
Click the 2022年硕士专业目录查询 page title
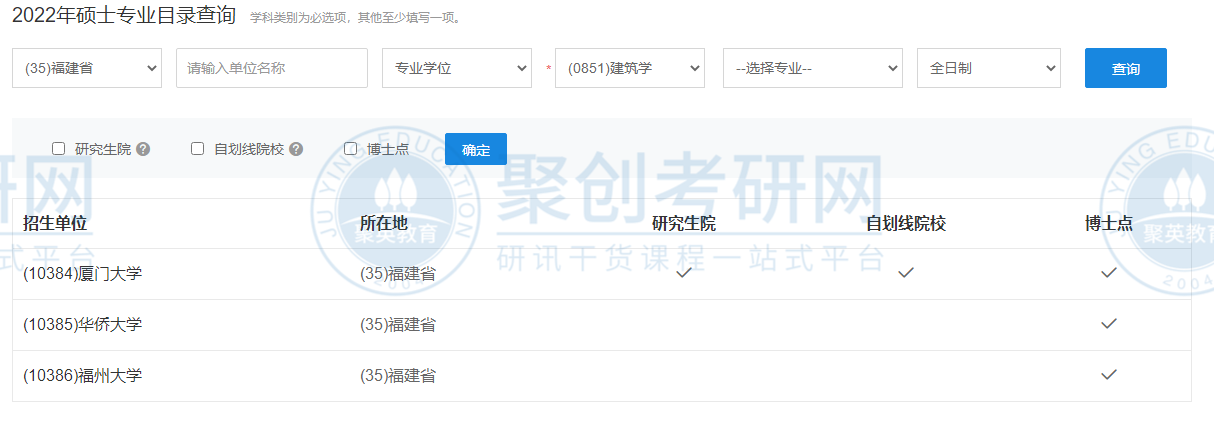124,14
